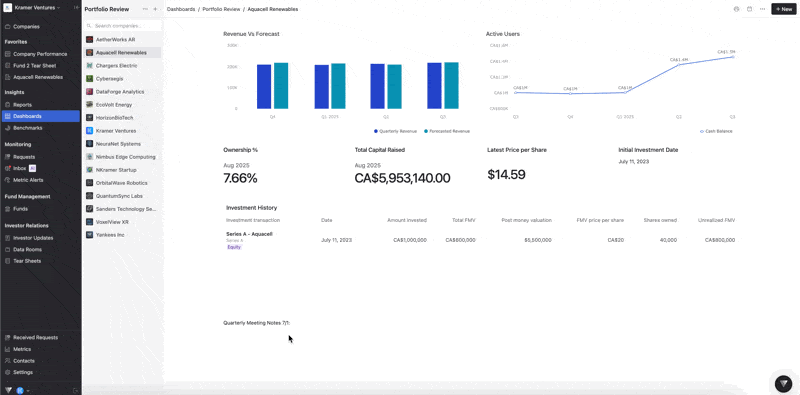Collapse the left navigation sidebar
Screen dimensions: 800x395
[76, 8]
